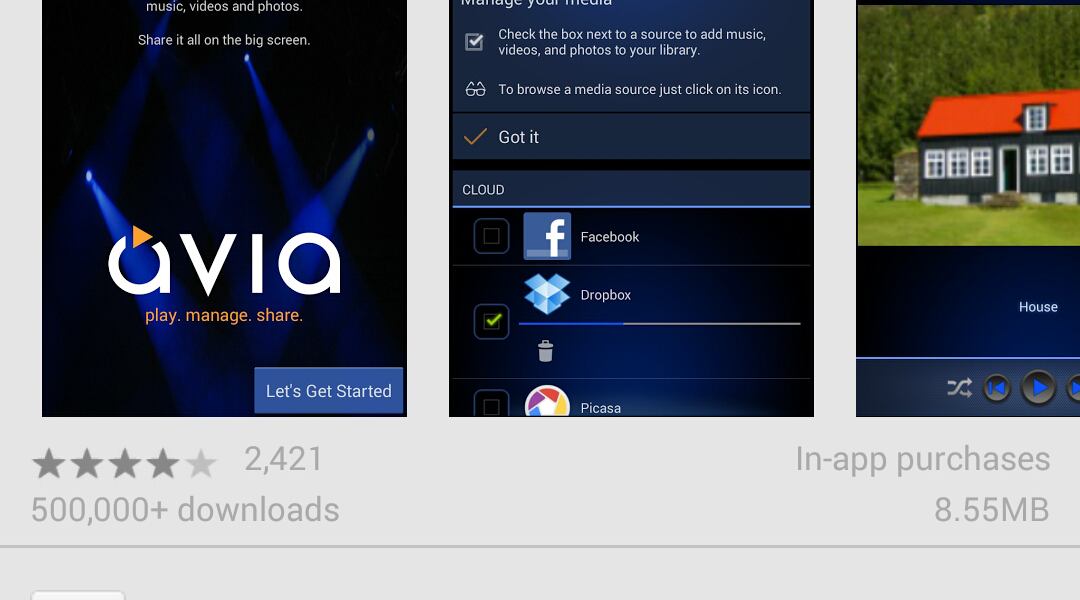Click the CLOUD section header
1080x600 pixels.
tap(631, 189)
